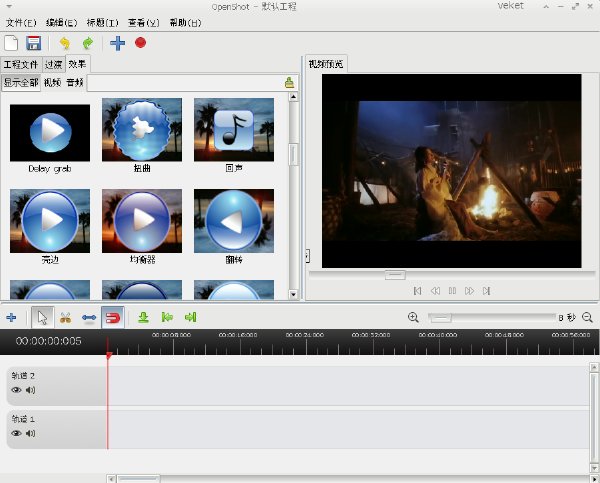600x483 pixels.
Task: Jump to the next marker
Action: click(190, 317)
